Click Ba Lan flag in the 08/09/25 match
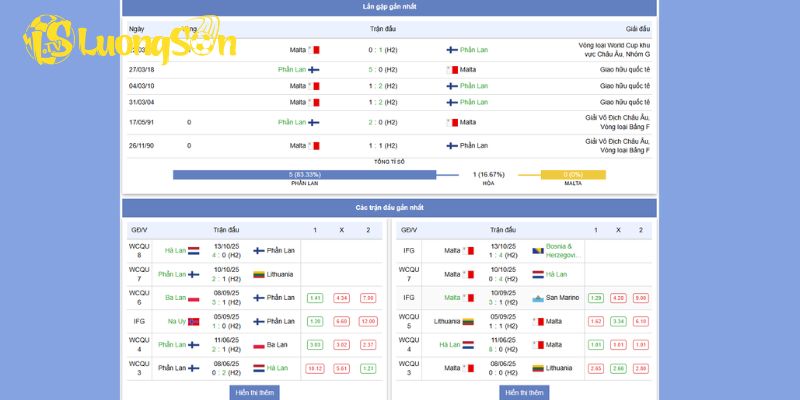 [194, 298]
